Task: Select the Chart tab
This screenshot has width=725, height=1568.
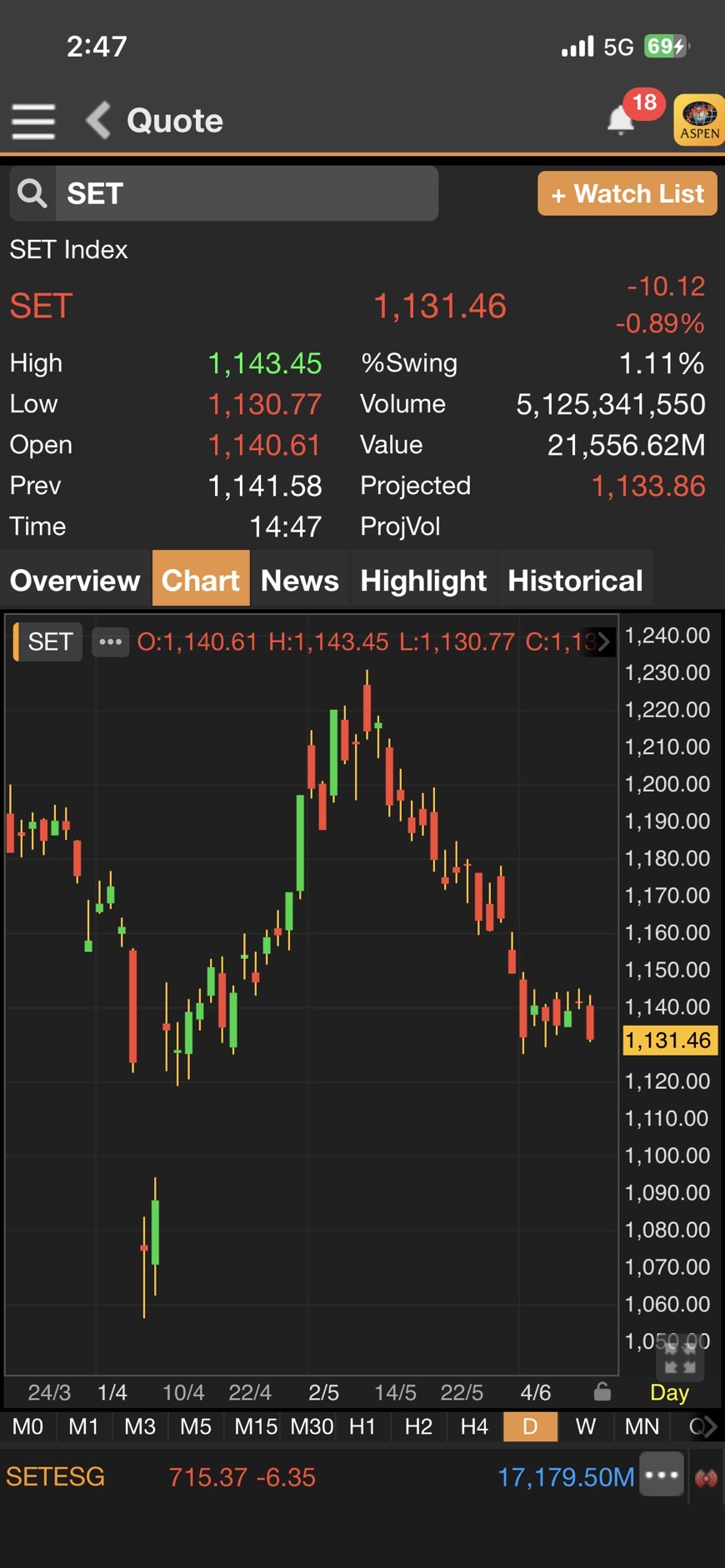Action: (201, 580)
